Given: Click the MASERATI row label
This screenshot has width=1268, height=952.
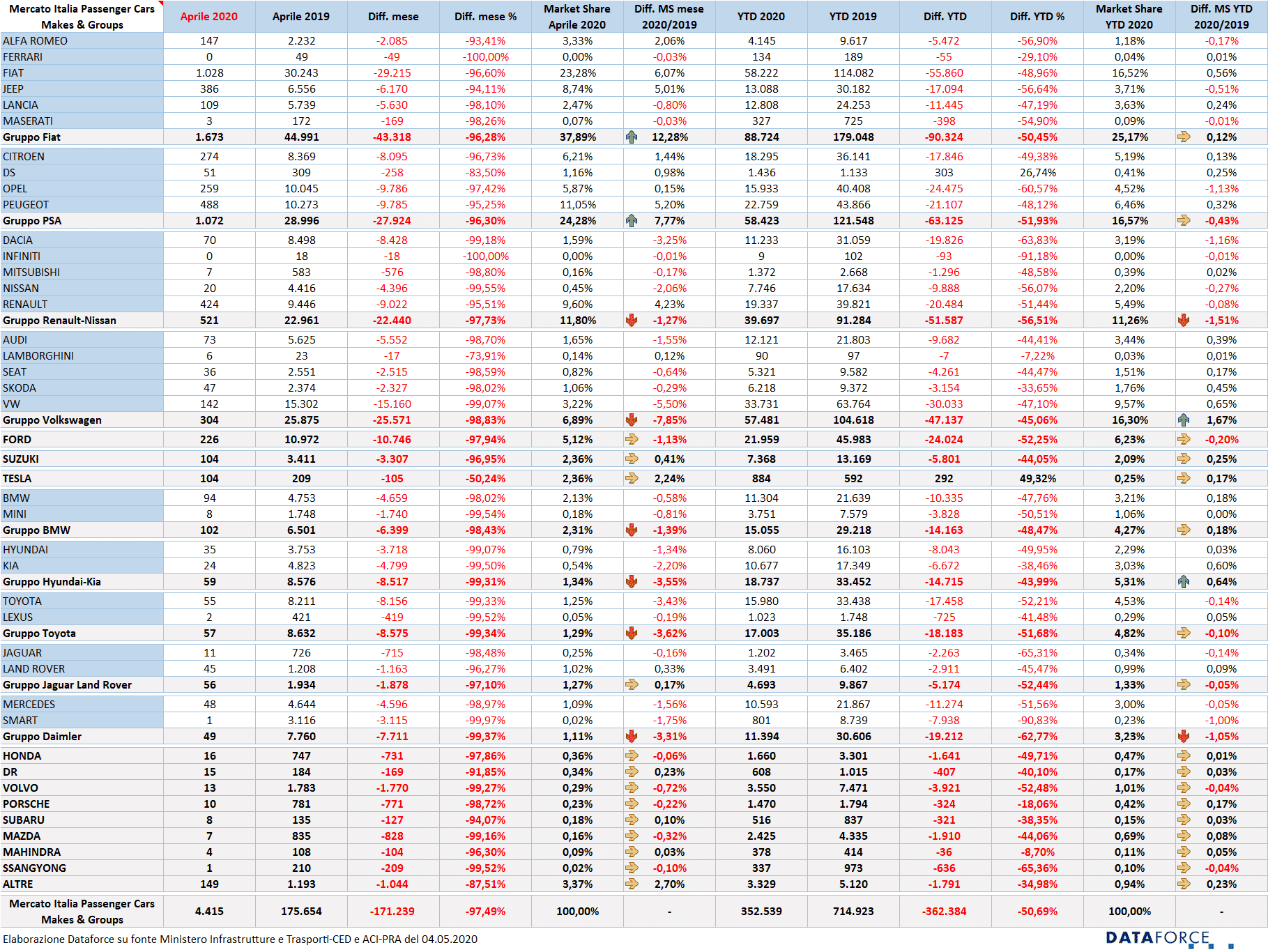Looking at the screenshot, I should [28, 121].
